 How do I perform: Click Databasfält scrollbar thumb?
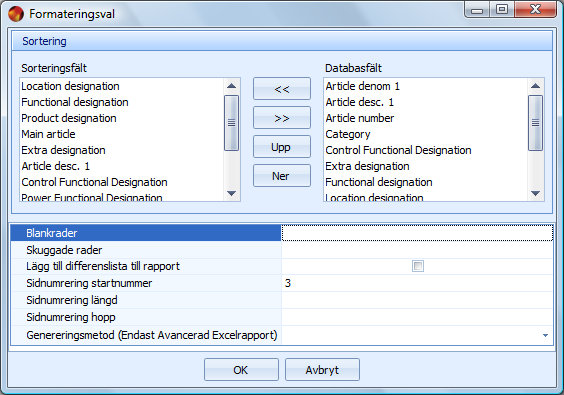click(535, 123)
